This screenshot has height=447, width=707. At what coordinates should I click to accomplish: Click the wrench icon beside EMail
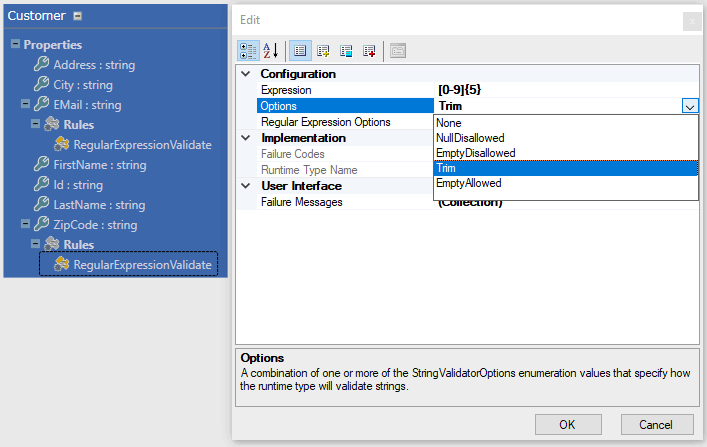[41, 104]
